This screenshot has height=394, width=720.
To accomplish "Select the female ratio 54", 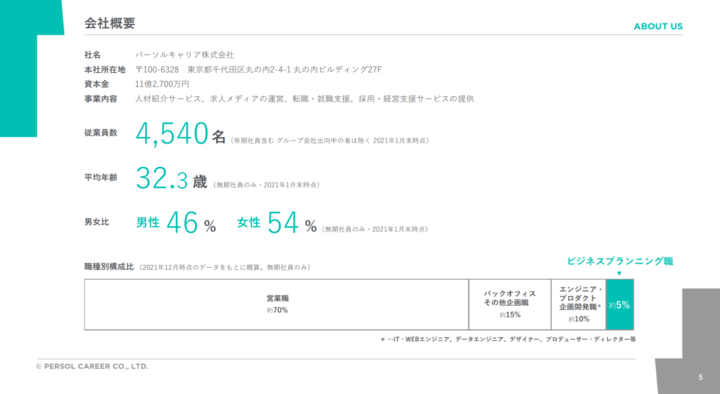I will (x=283, y=223).
